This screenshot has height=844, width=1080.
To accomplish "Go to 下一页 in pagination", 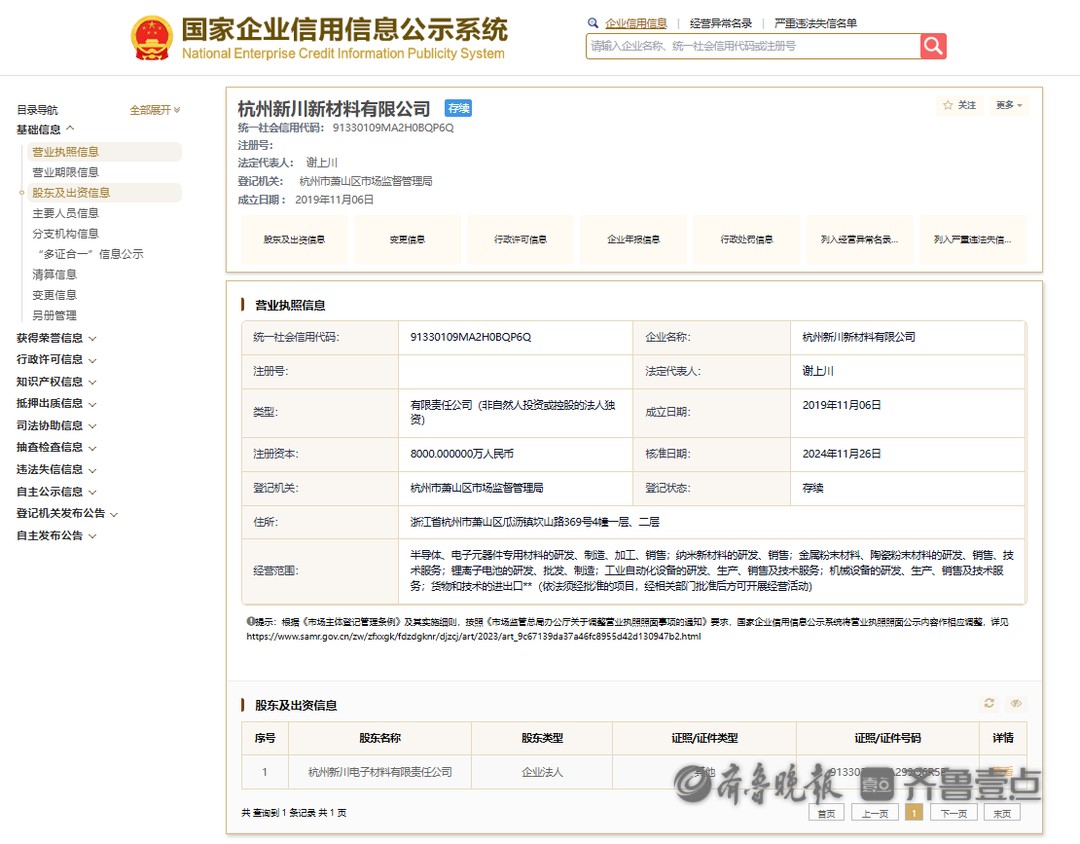I will [953, 813].
